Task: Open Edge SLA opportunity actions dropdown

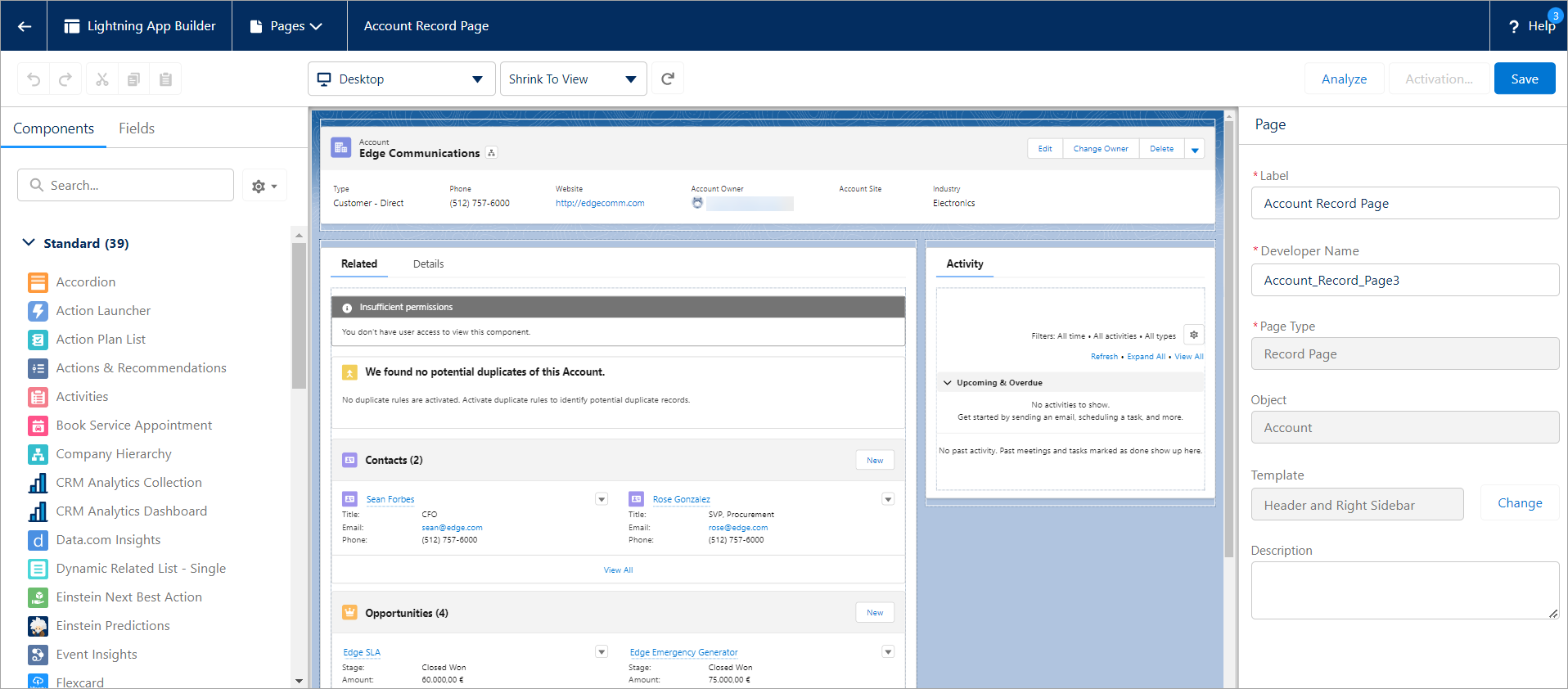Action: pyautogui.click(x=602, y=652)
